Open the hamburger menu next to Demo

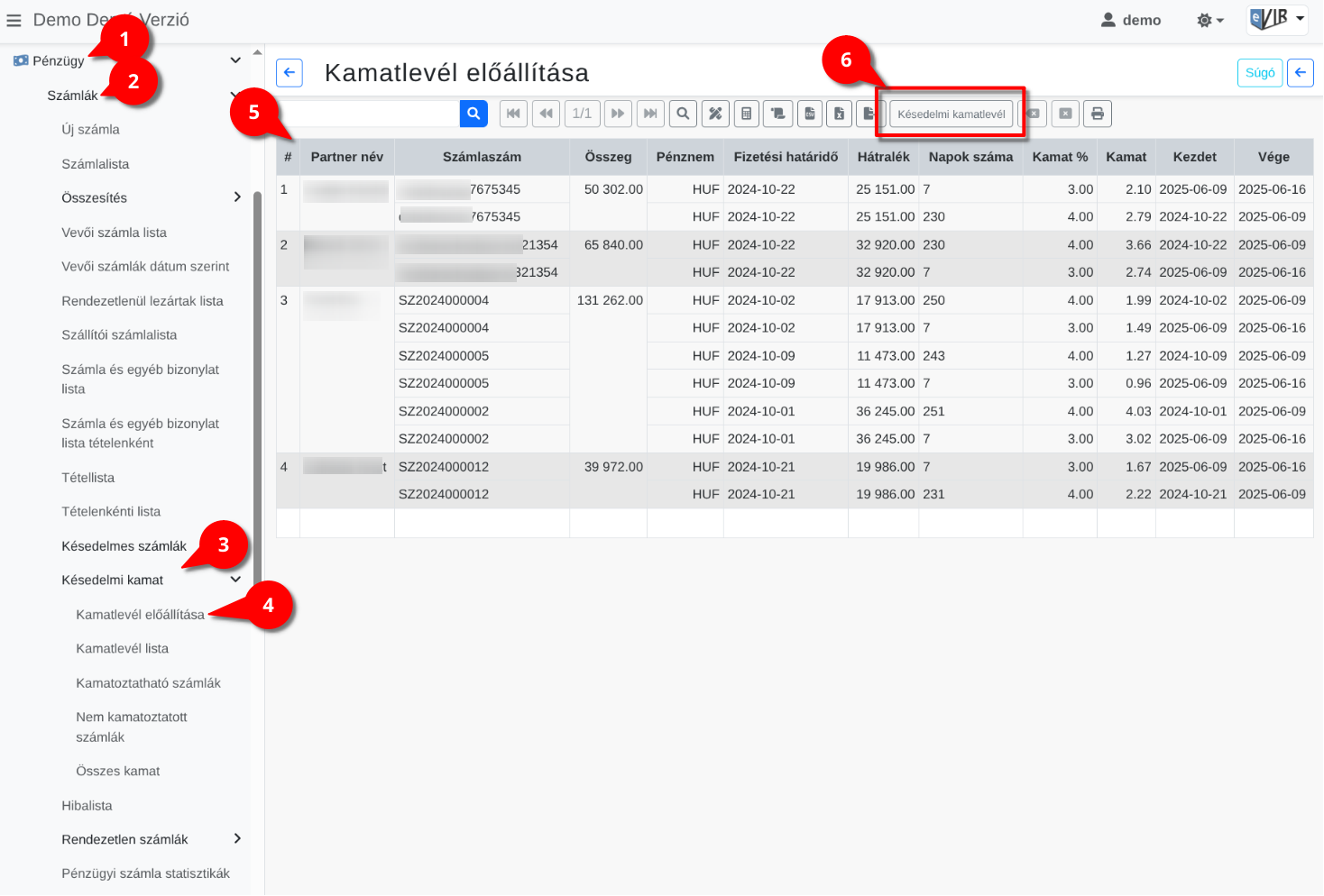(14, 20)
